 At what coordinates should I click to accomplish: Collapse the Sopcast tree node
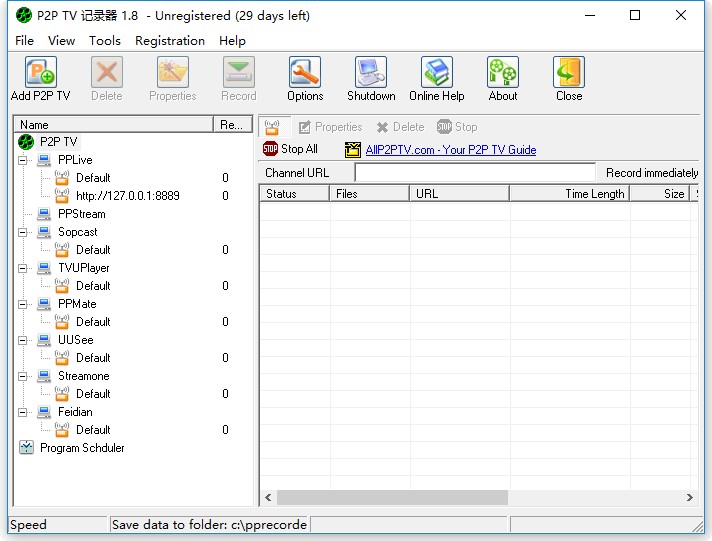click(x=22, y=232)
